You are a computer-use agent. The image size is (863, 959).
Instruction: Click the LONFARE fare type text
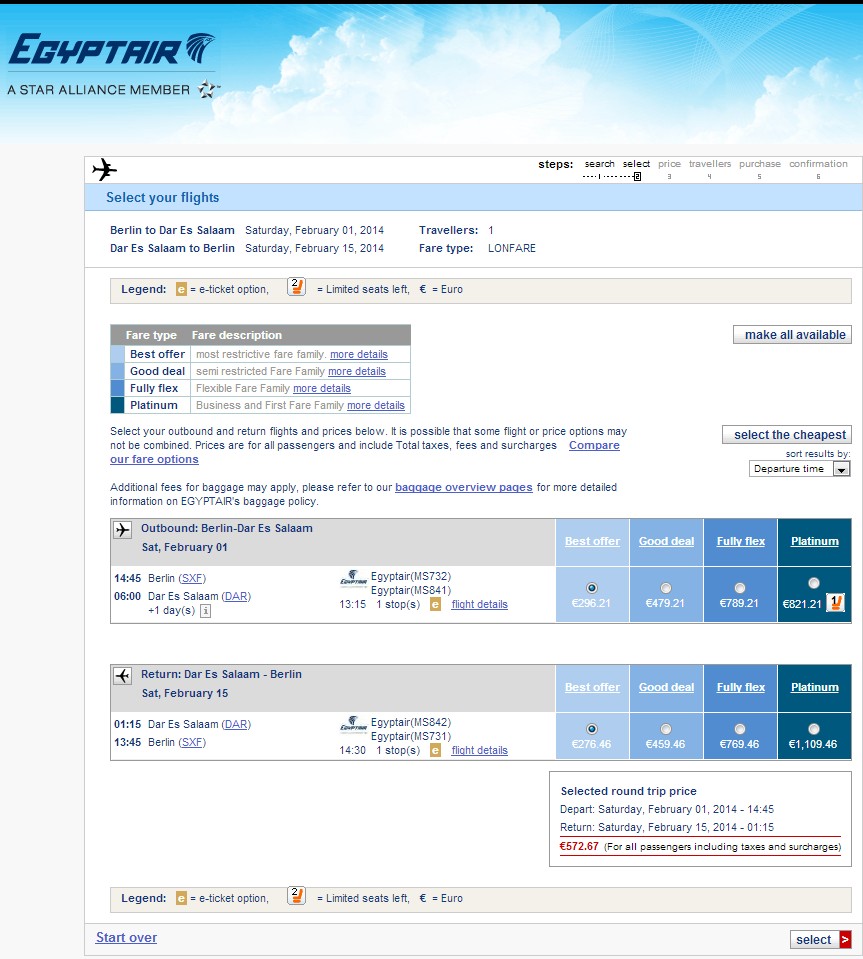(x=512, y=248)
